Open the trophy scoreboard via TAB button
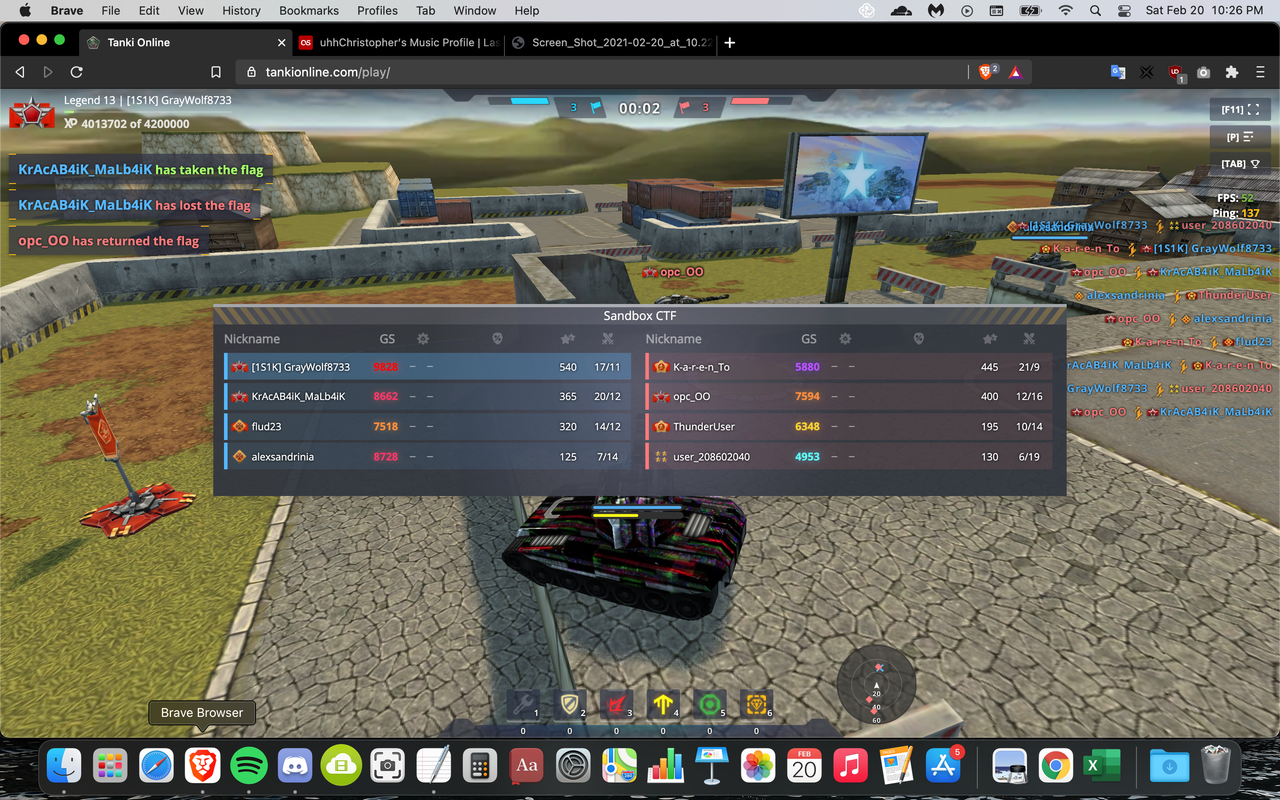This screenshot has height=800, width=1280. [x=1240, y=163]
